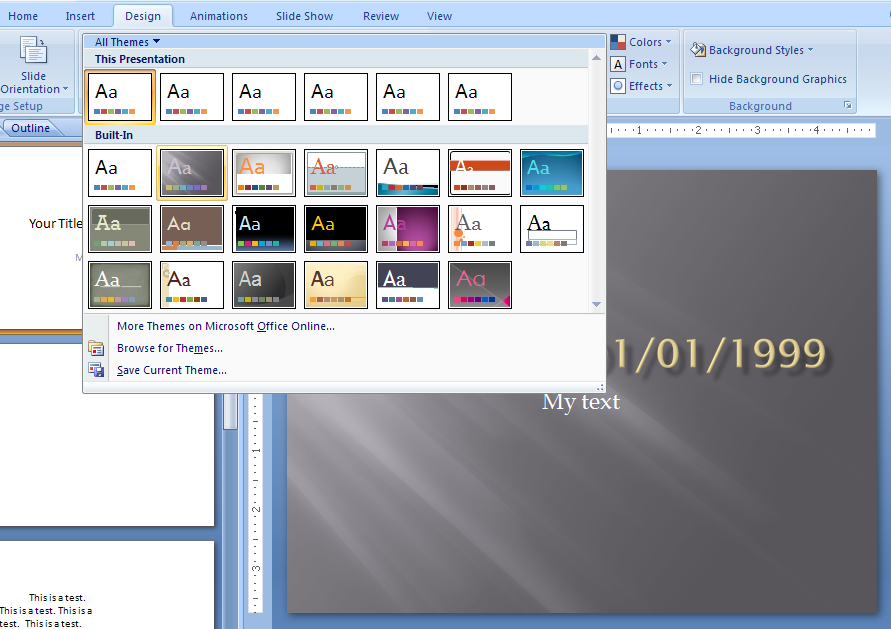Click More Themes on Microsoft Office Online
891x629 pixels.
(x=226, y=326)
